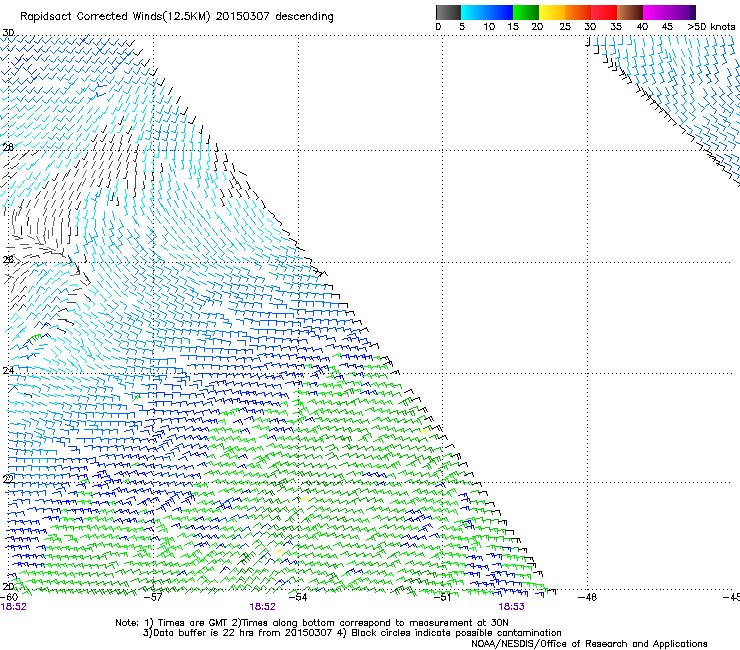Viewport: 740px width, 650px height.
Task: Click the '18:52' time label near -54
Action: (x=262, y=607)
